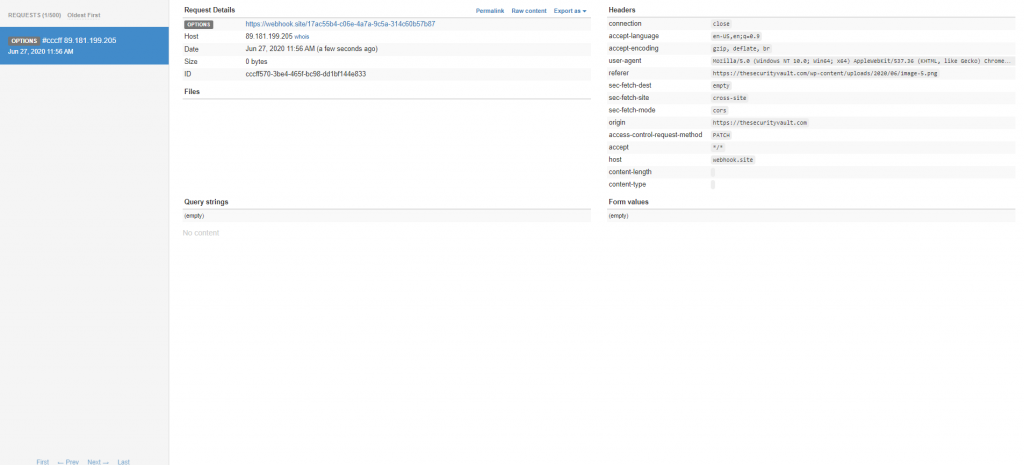
Task: Go to Next page of requests
Action: tap(98, 462)
